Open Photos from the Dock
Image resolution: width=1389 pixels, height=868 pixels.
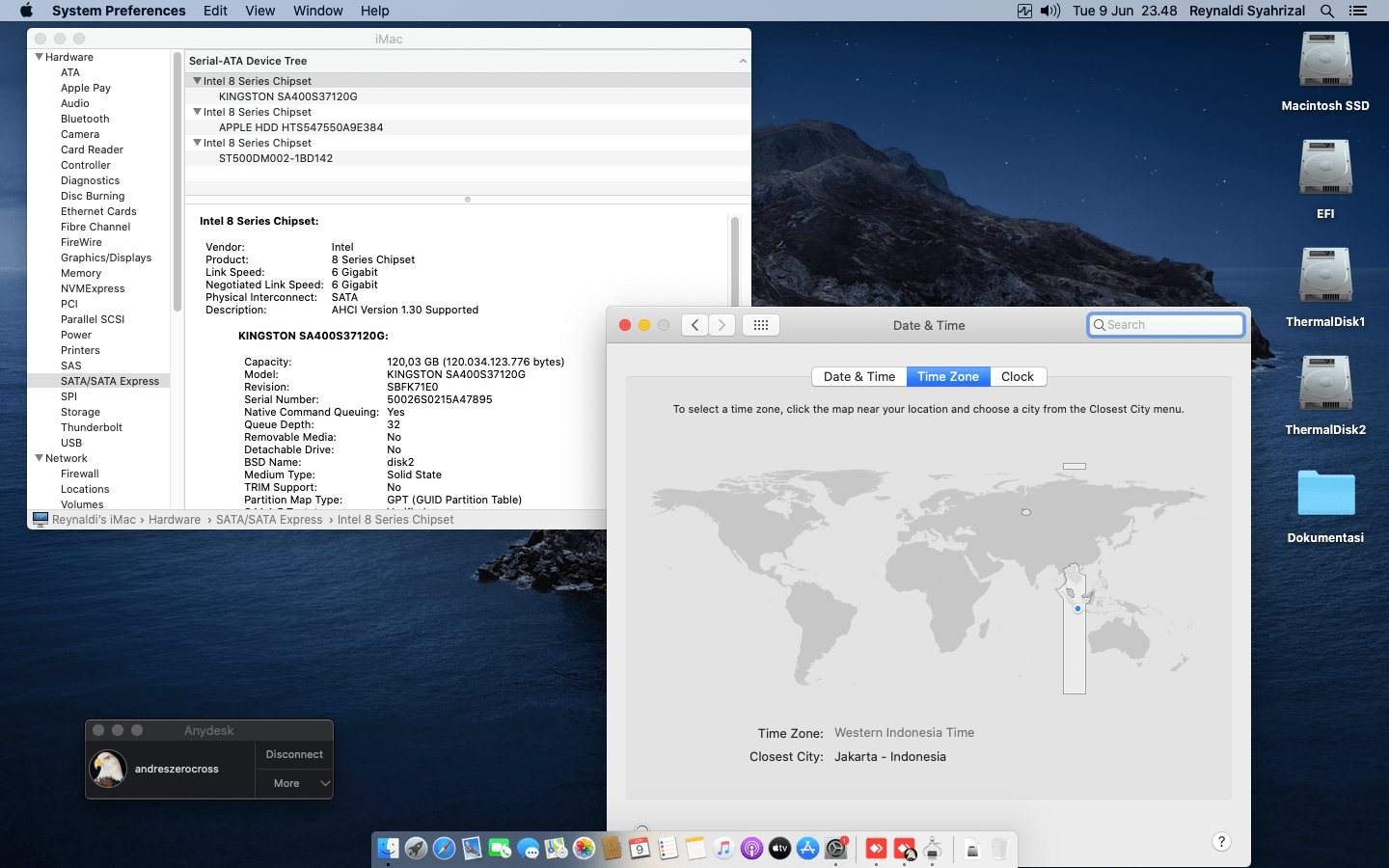coord(584,849)
